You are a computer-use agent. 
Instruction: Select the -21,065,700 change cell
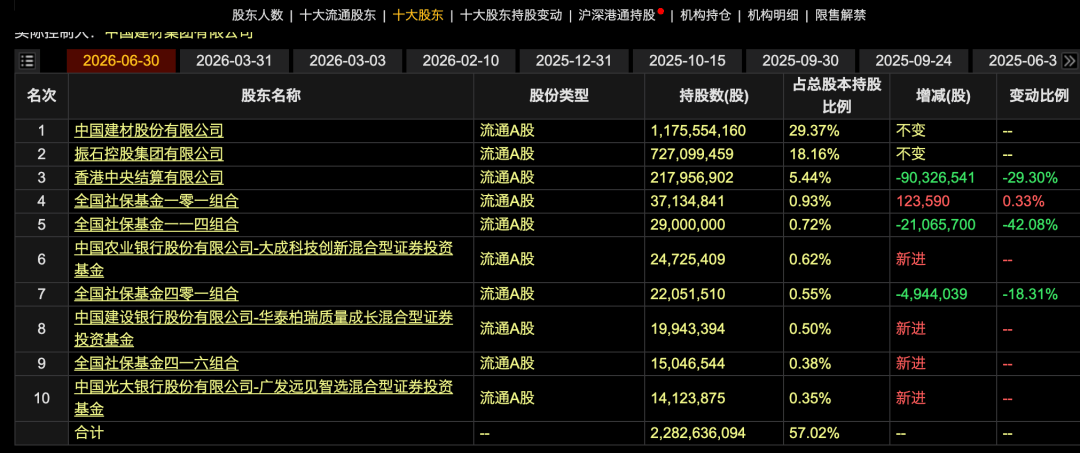point(935,224)
